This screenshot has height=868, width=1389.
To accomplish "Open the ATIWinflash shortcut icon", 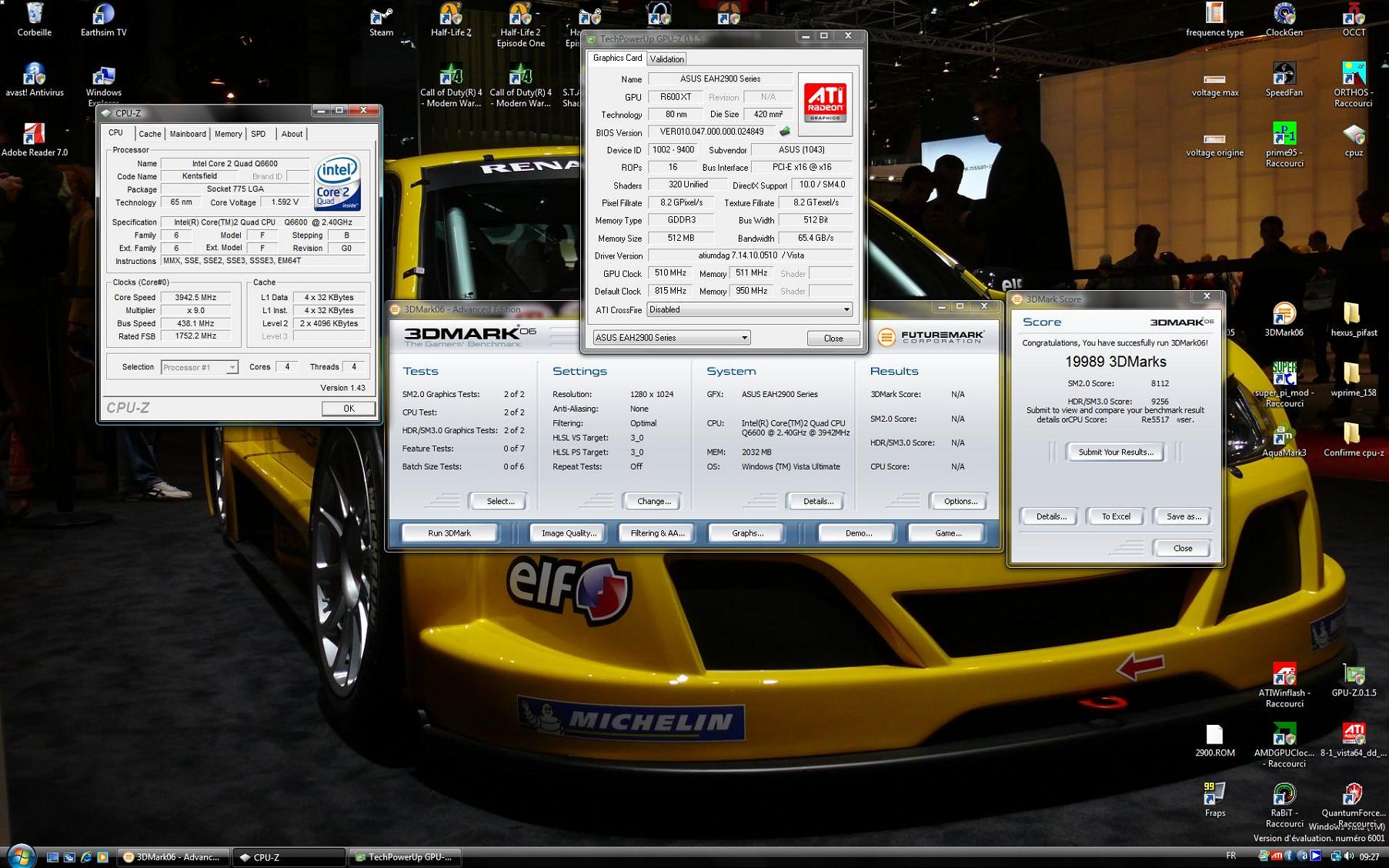I will 1284,676.
